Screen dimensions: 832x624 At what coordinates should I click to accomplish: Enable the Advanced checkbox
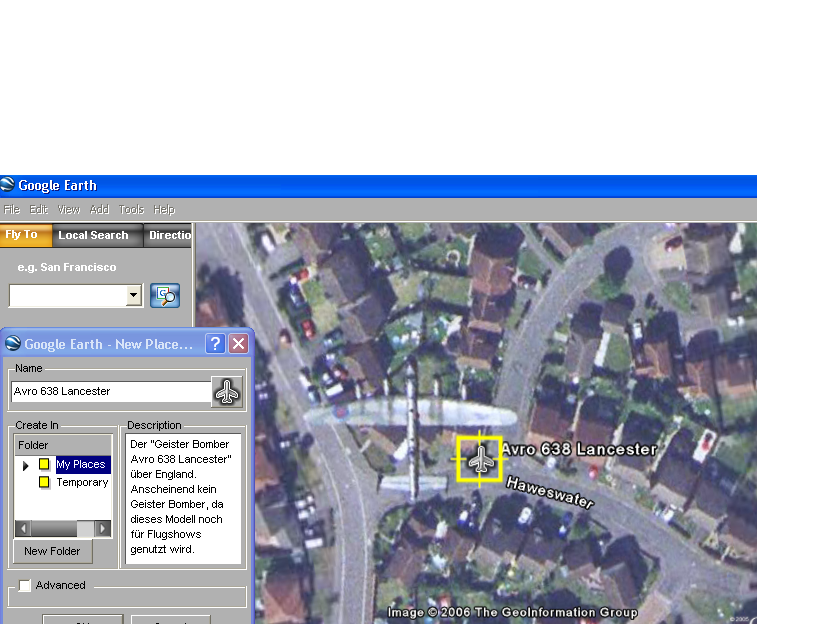24,585
